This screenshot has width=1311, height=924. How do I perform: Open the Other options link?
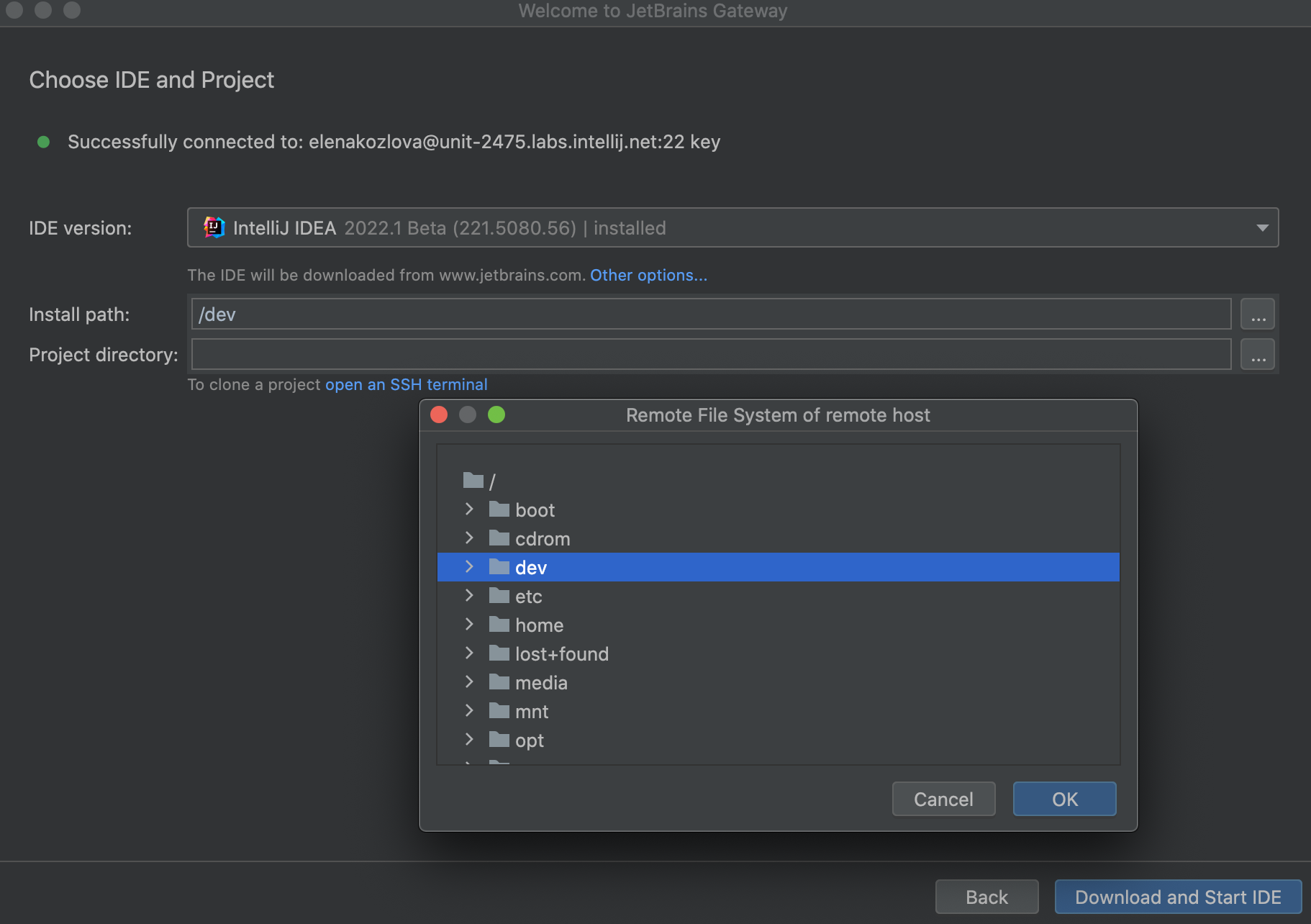click(x=647, y=275)
